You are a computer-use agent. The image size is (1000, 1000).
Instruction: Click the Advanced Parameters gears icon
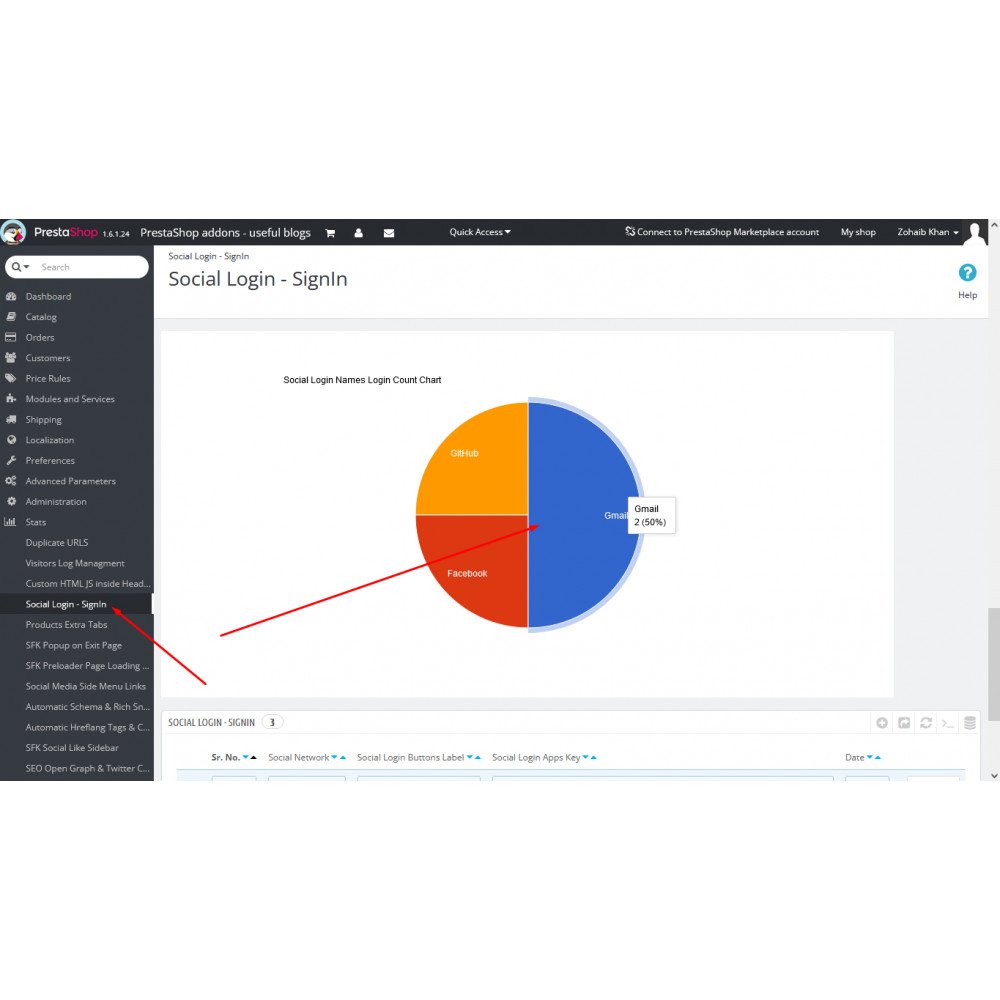tap(11, 480)
